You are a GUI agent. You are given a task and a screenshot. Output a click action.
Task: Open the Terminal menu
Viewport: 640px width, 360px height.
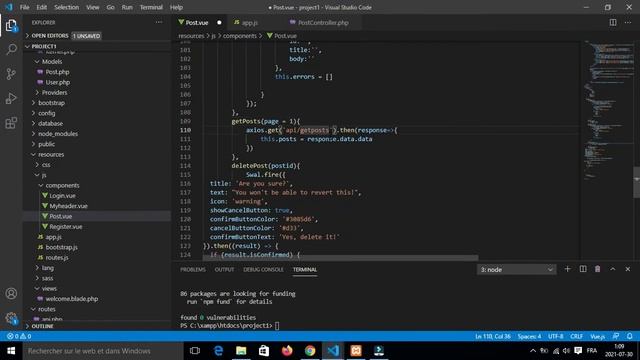coord(151,7)
